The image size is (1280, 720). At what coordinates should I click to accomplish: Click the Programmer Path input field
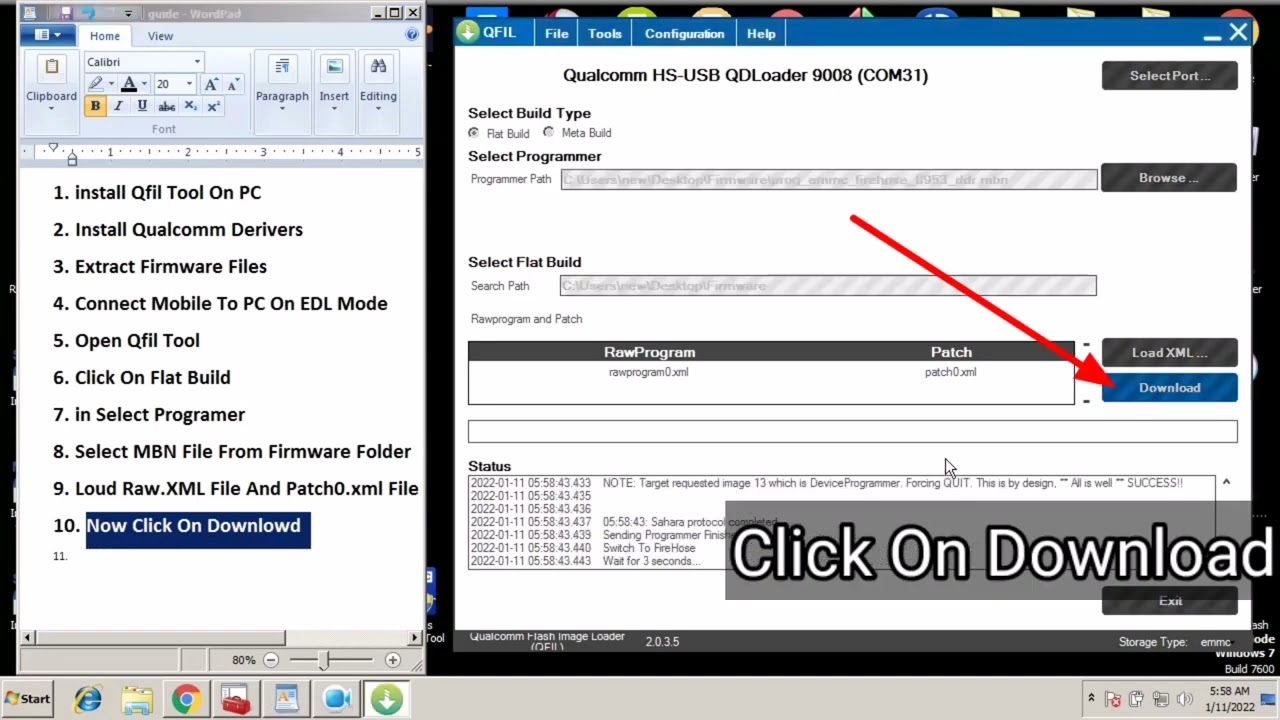pos(828,180)
